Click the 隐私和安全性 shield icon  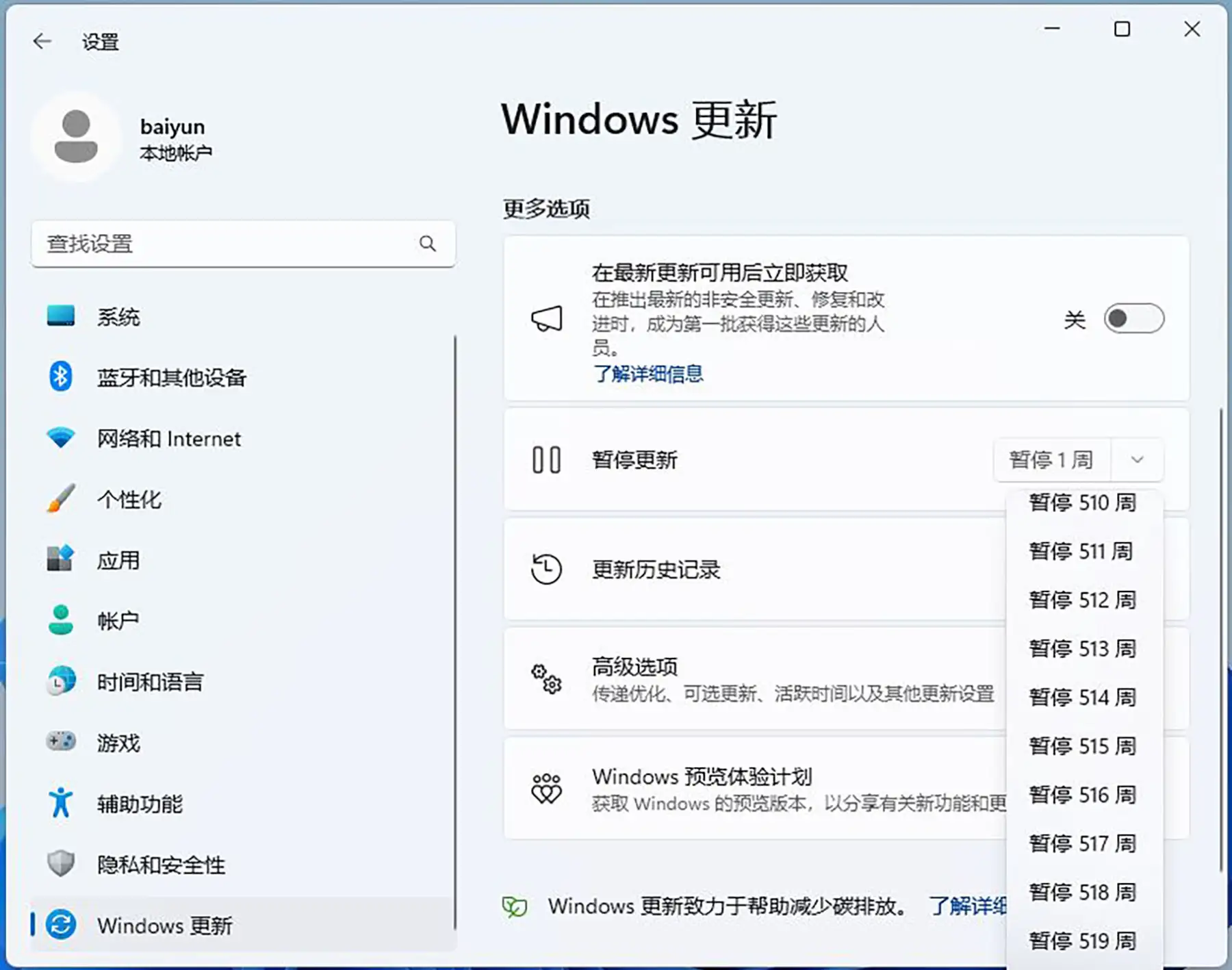click(x=61, y=864)
